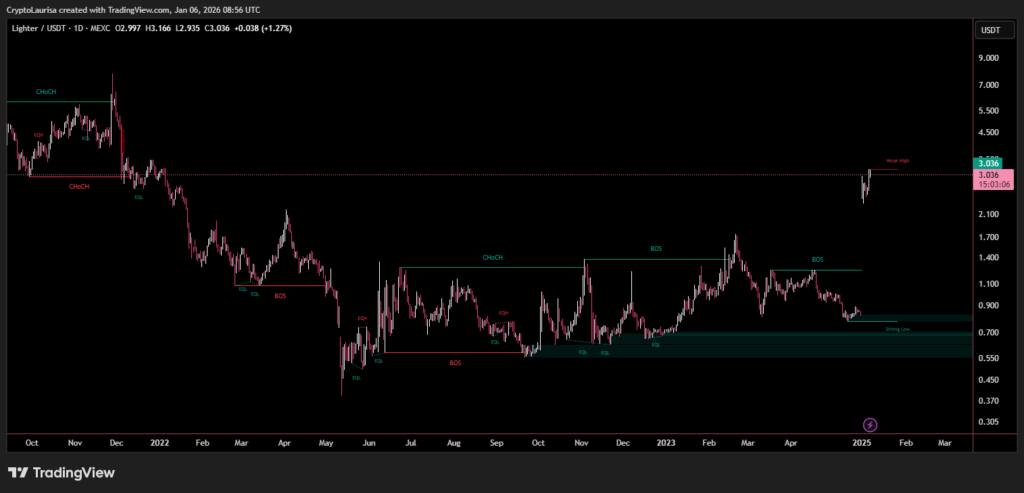Click the green CHoCH label at top left

[46, 92]
